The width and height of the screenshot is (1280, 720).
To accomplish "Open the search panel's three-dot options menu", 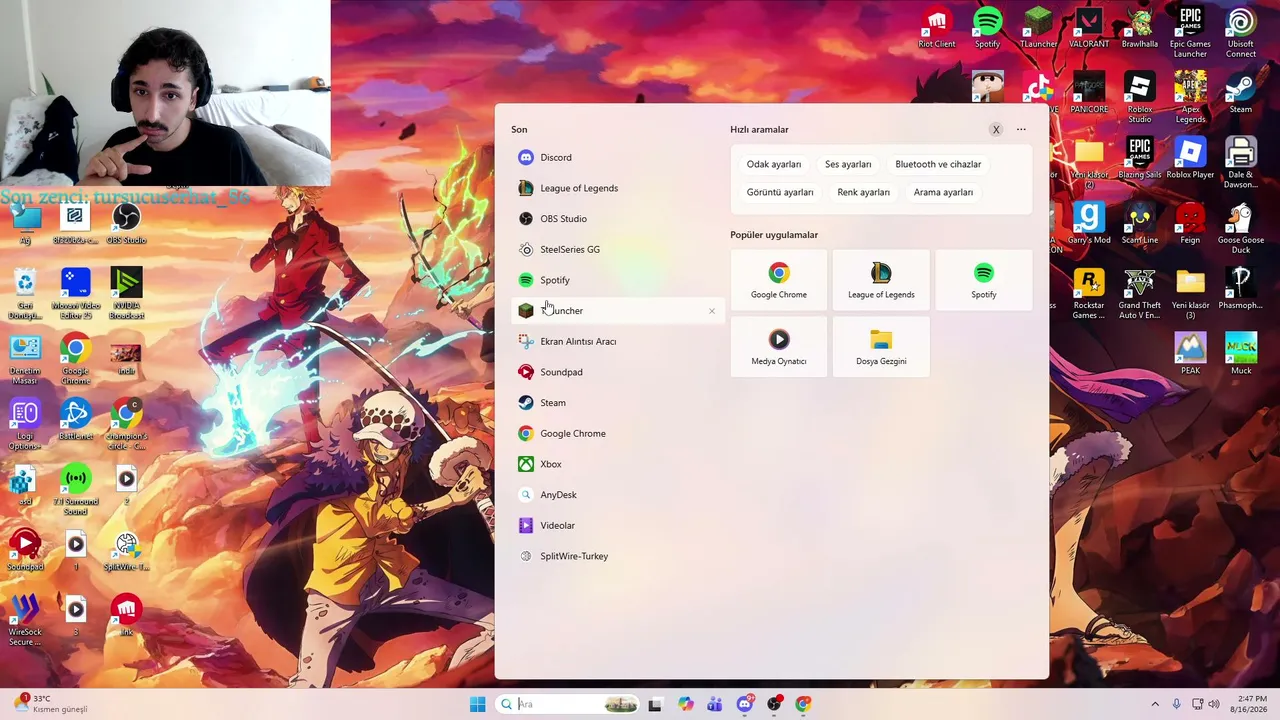I will click(1021, 129).
